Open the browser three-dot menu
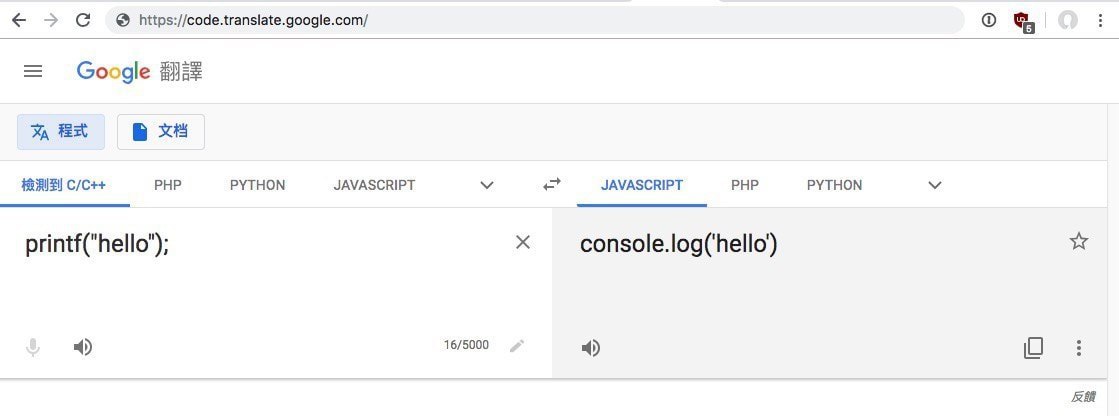1119x416 pixels. [1100, 20]
